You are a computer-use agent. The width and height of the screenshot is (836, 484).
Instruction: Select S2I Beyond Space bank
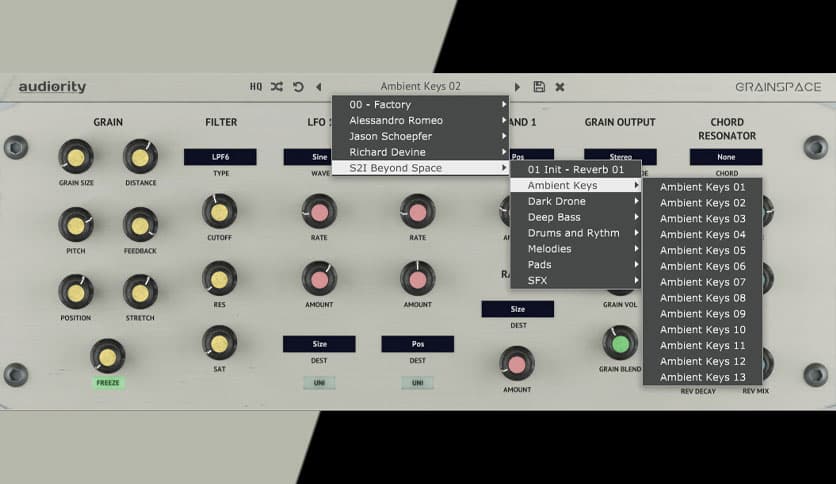pyautogui.click(x=421, y=168)
